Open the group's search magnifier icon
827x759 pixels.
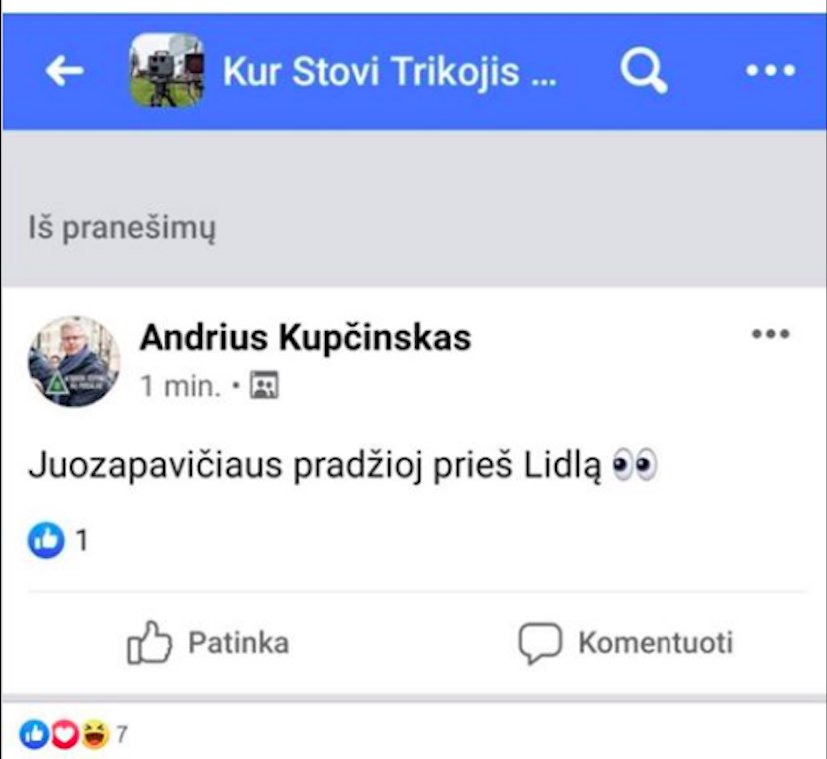point(643,71)
